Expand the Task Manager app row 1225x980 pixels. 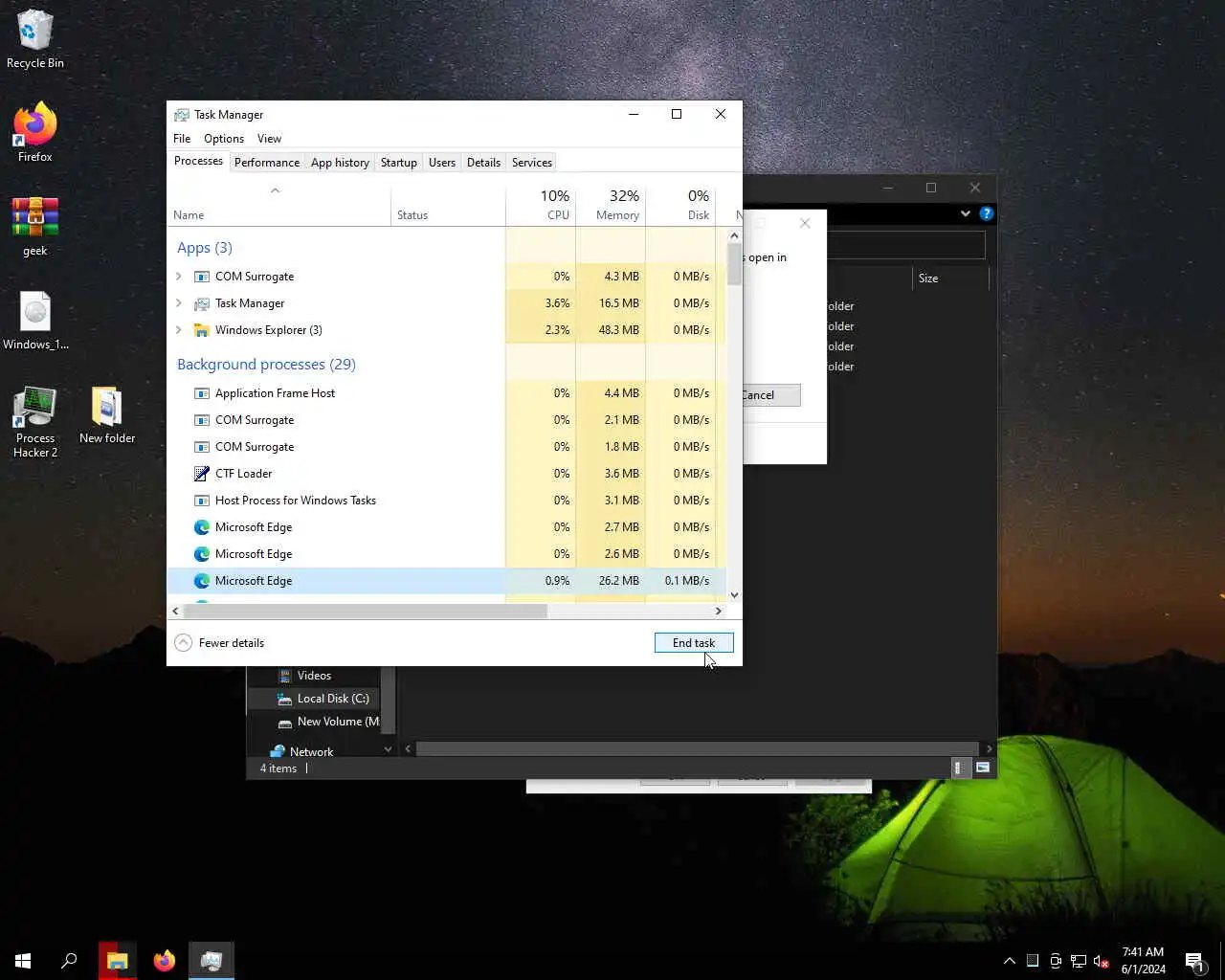179,303
